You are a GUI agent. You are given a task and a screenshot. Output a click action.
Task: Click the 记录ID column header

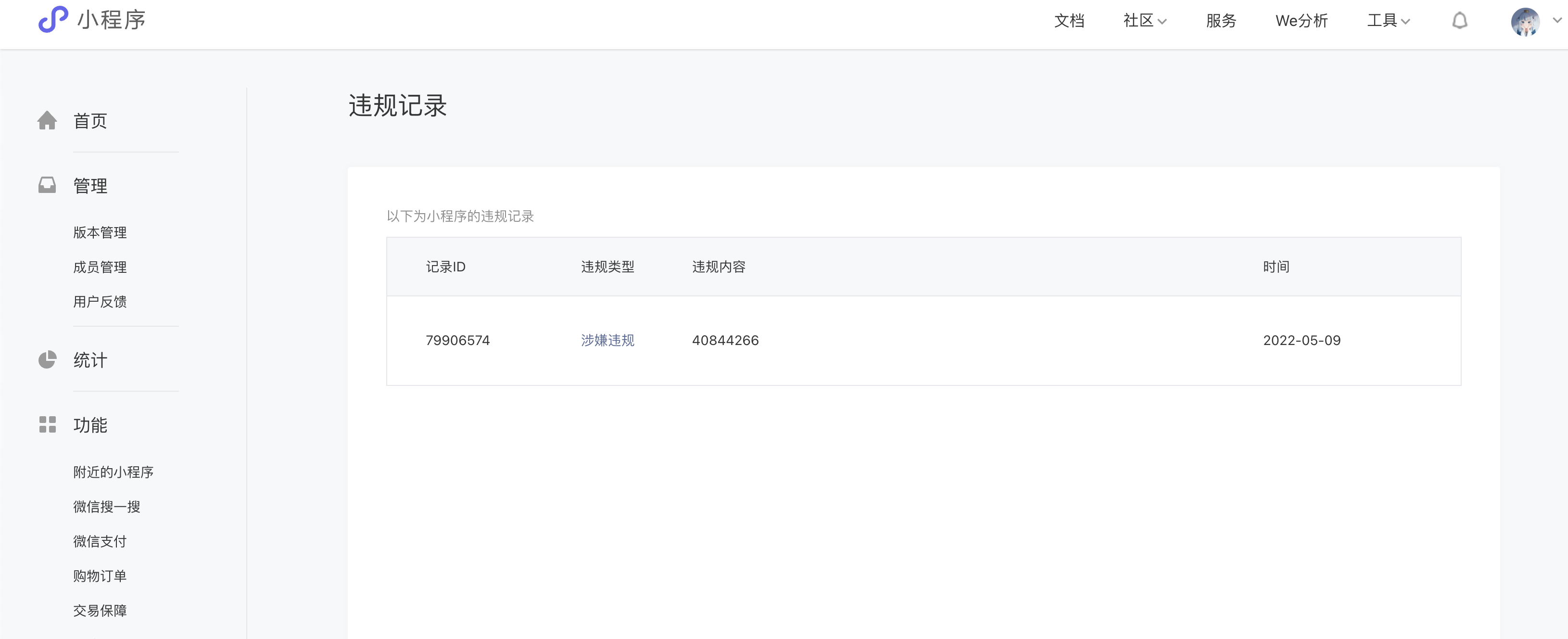[x=445, y=267]
